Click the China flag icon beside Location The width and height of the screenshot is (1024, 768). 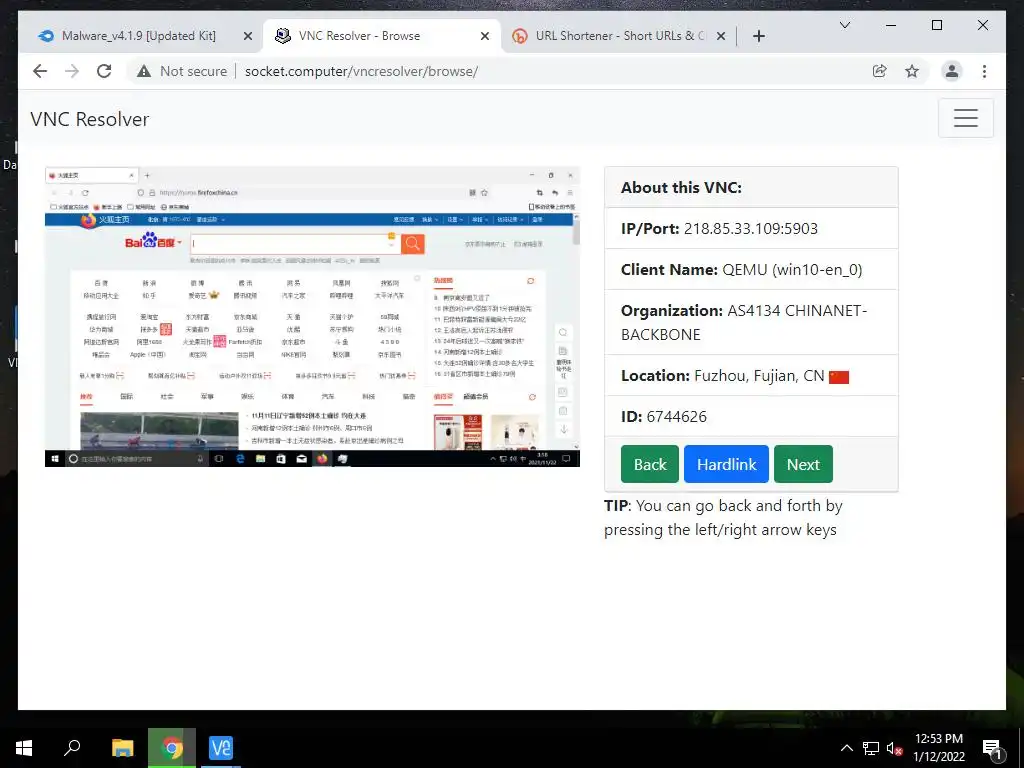(x=839, y=377)
